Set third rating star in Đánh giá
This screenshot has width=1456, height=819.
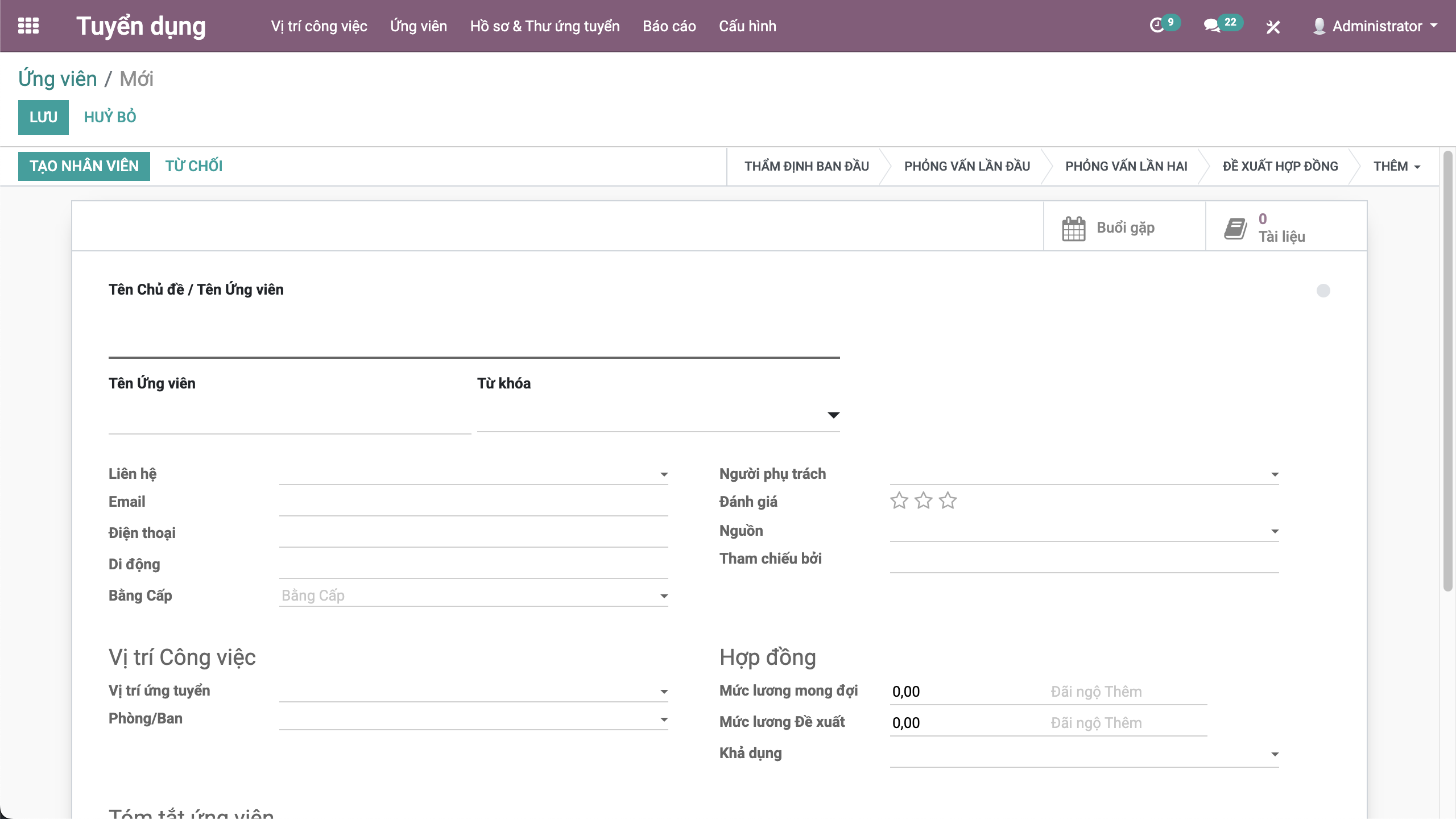(x=948, y=501)
